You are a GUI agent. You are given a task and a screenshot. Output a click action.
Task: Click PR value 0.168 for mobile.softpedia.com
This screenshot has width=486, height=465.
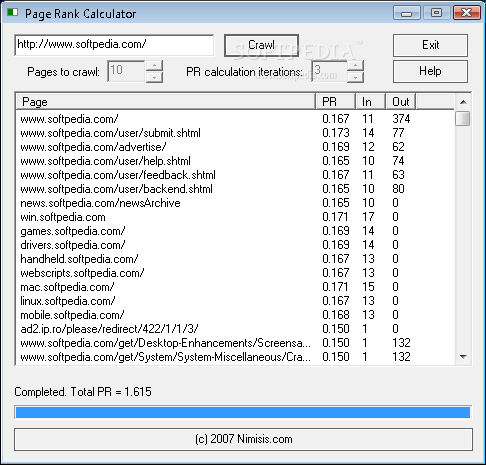pos(336,315)
